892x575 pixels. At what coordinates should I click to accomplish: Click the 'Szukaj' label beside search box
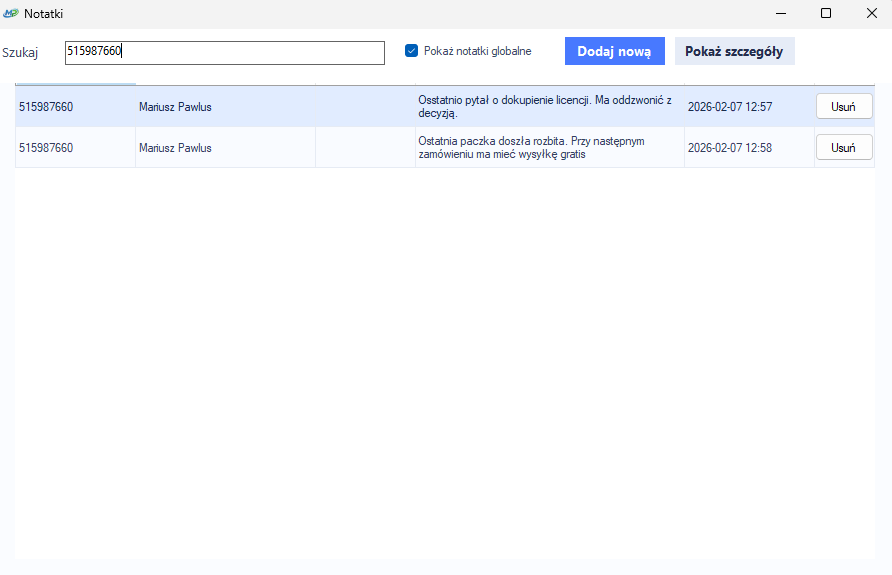click(x=20, y=53)
